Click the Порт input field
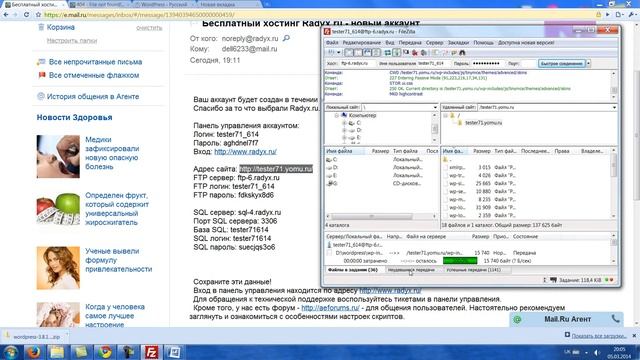640x360 pixels. pyautogui.click(x=528, y=64)
